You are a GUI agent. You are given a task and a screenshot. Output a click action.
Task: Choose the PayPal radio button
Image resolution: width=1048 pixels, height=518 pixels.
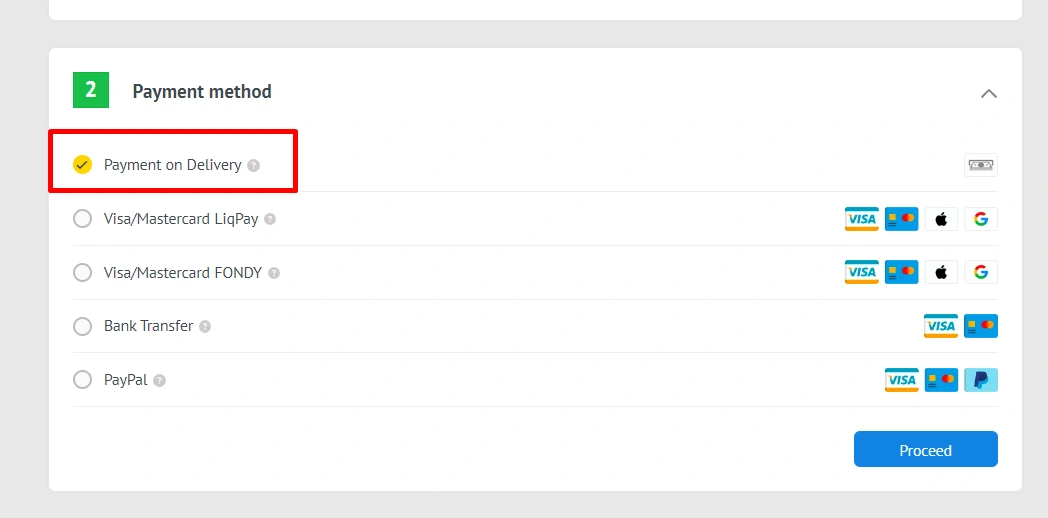point(83,380)
